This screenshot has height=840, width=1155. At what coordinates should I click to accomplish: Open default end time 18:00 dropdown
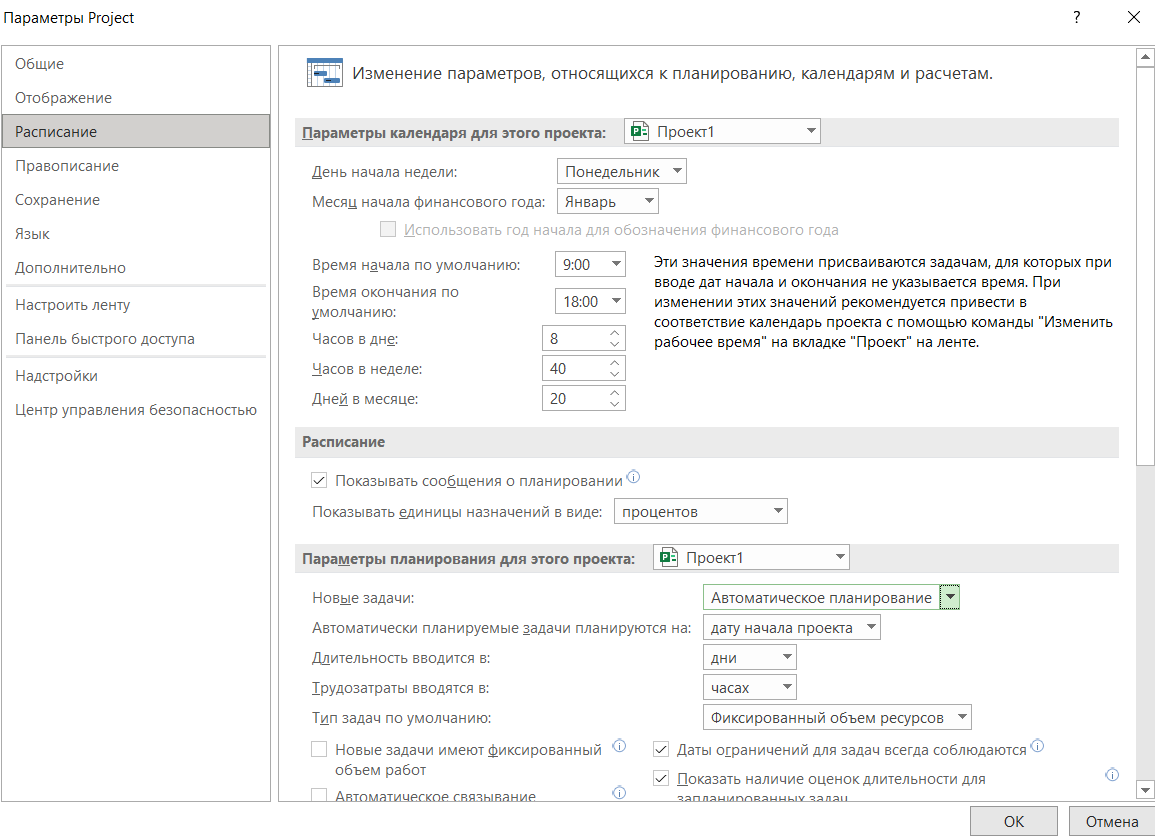point(590,301)
